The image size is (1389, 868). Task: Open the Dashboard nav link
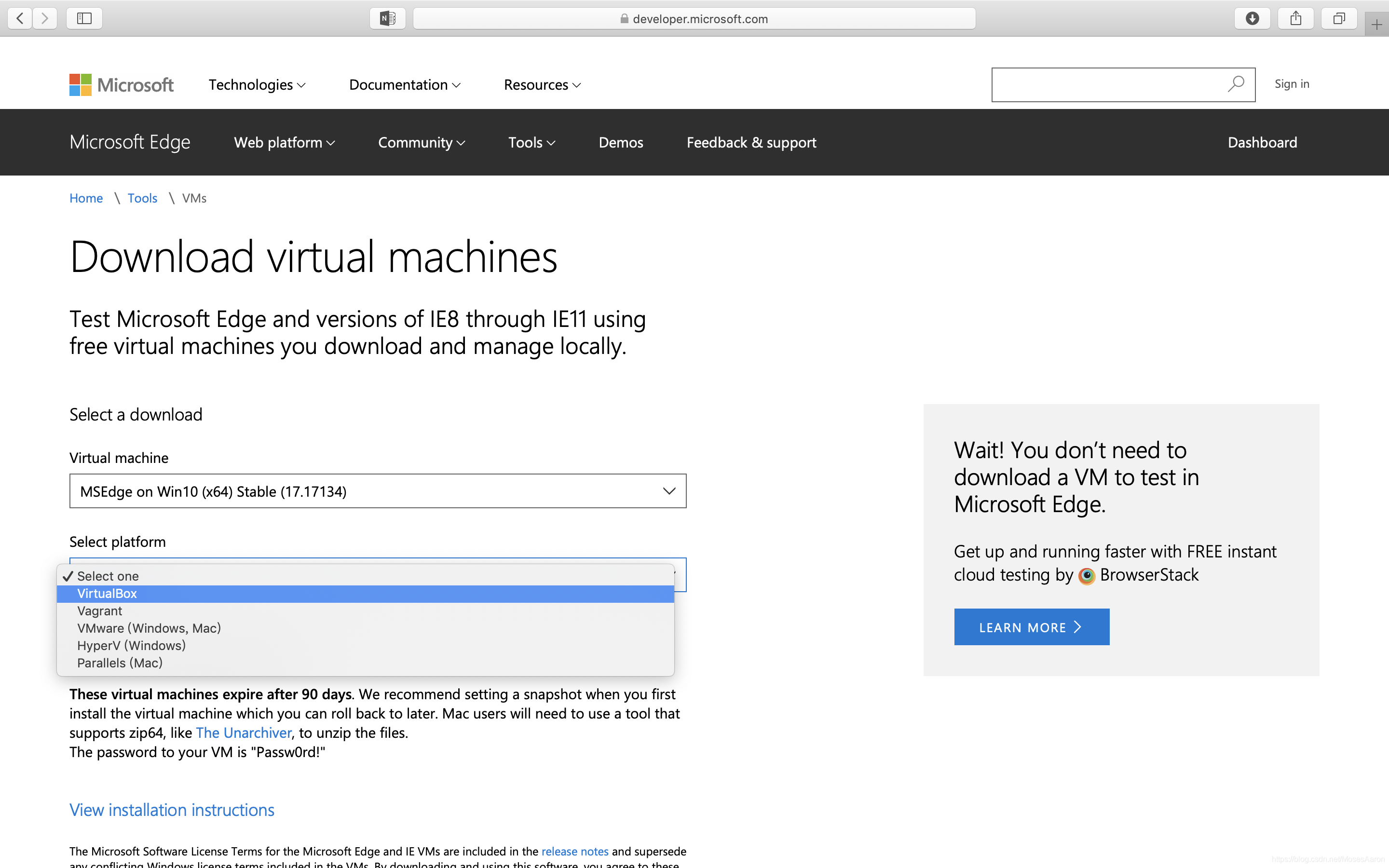pos(1262,142)
